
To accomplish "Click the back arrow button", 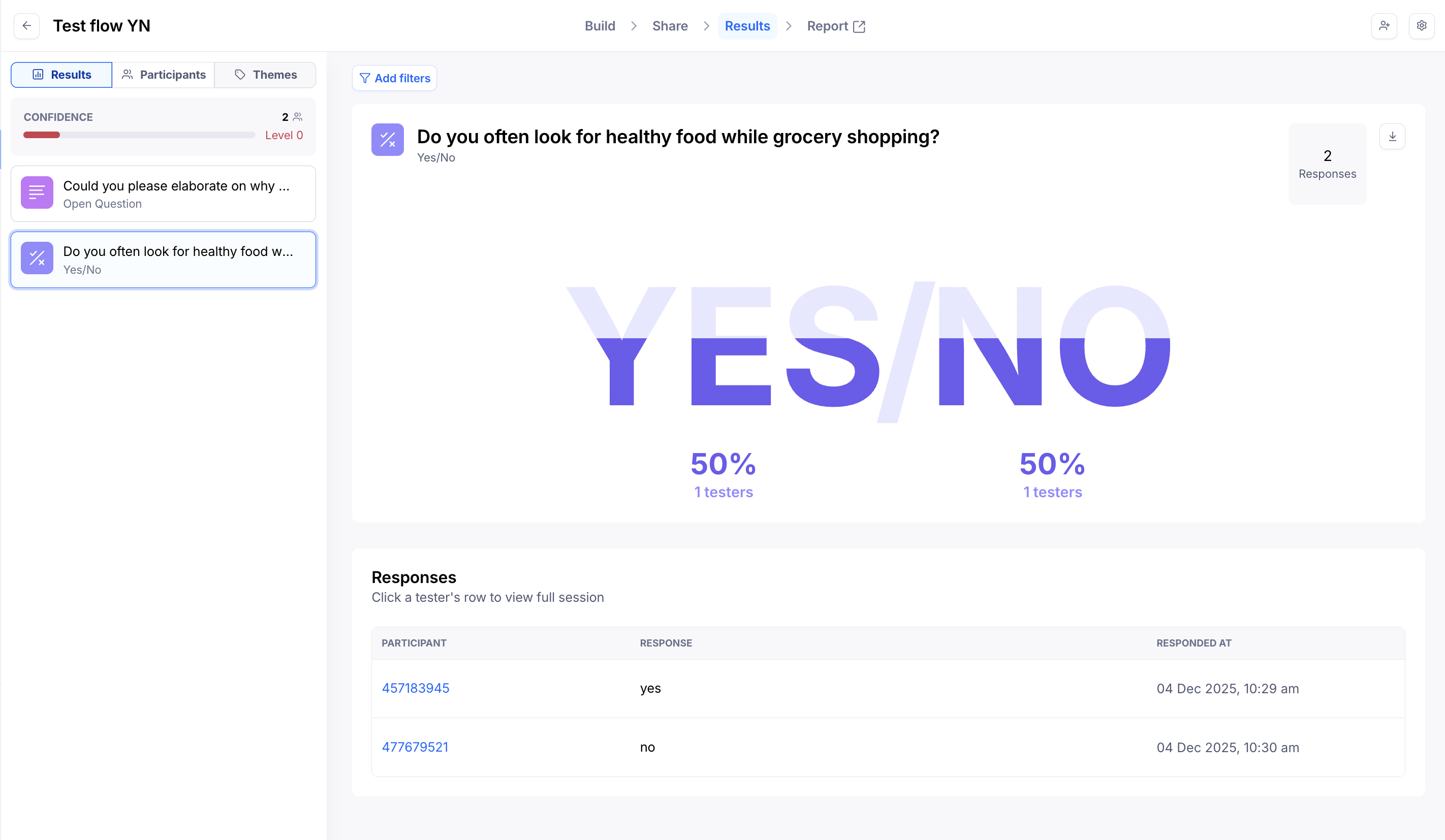I will click(x=26, y=26).
